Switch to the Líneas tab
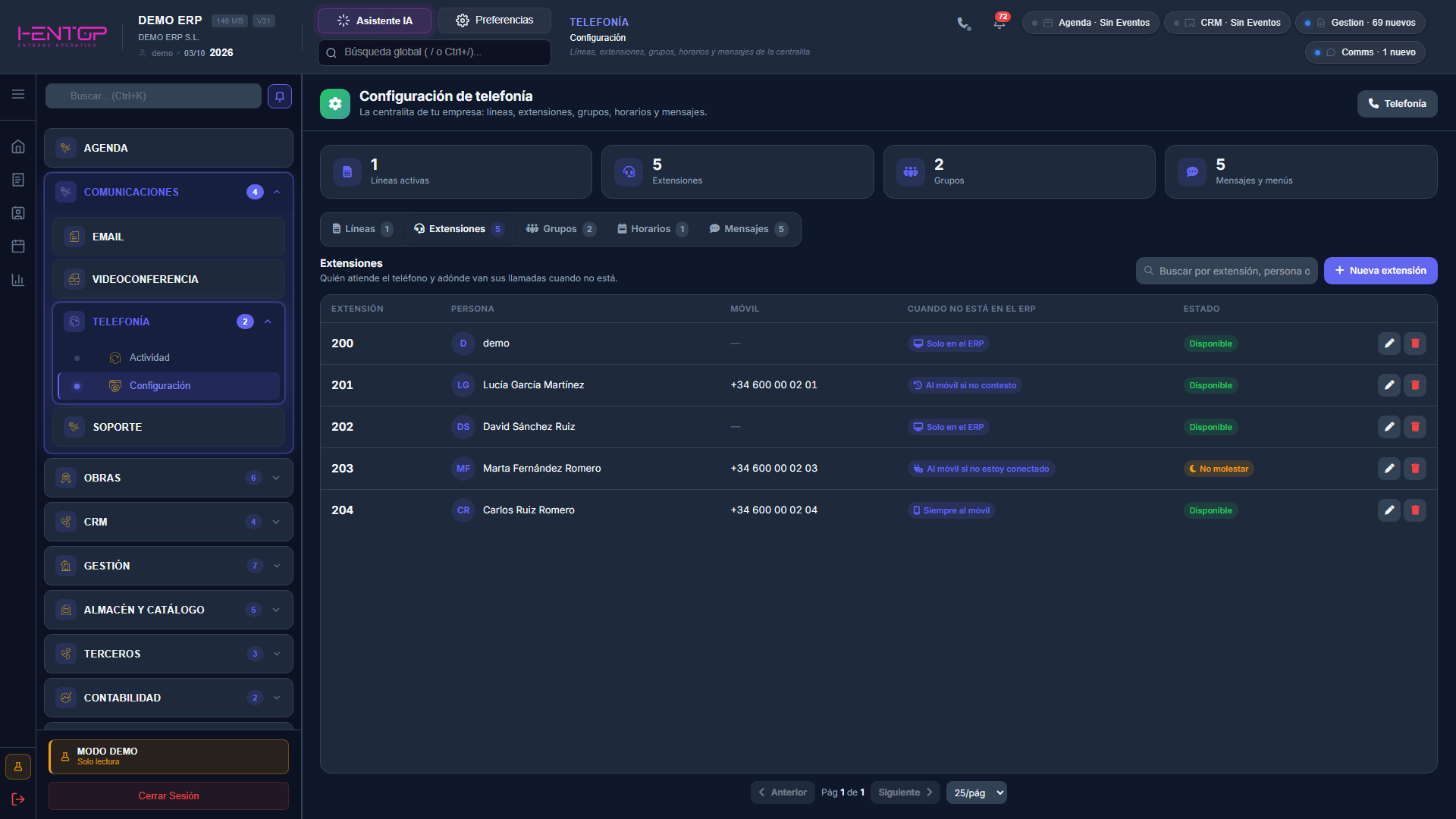Image resolution: width=1456 pixels, height=819 pixels. [362, 229]
